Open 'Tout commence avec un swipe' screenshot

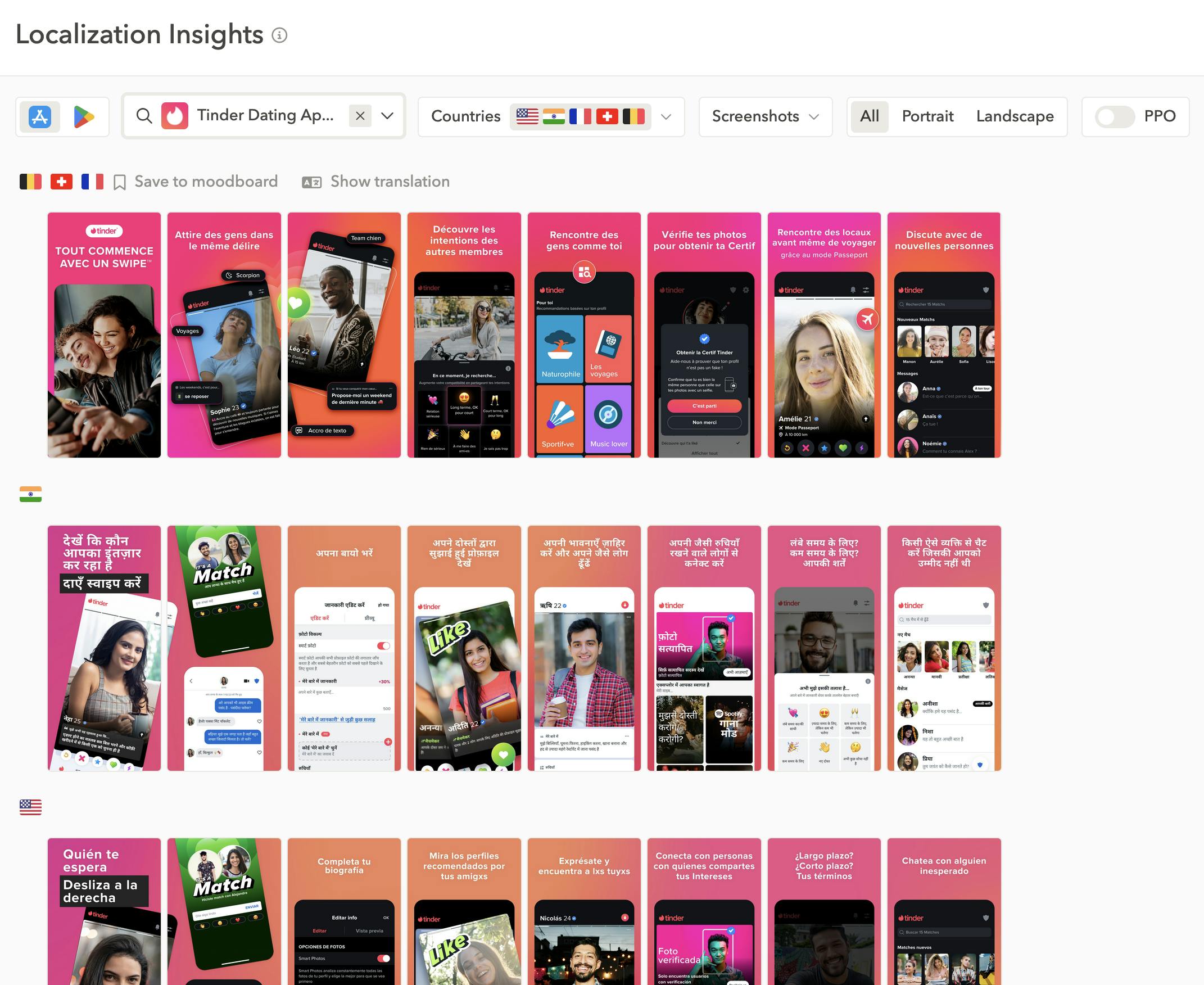tap(105, 335)
